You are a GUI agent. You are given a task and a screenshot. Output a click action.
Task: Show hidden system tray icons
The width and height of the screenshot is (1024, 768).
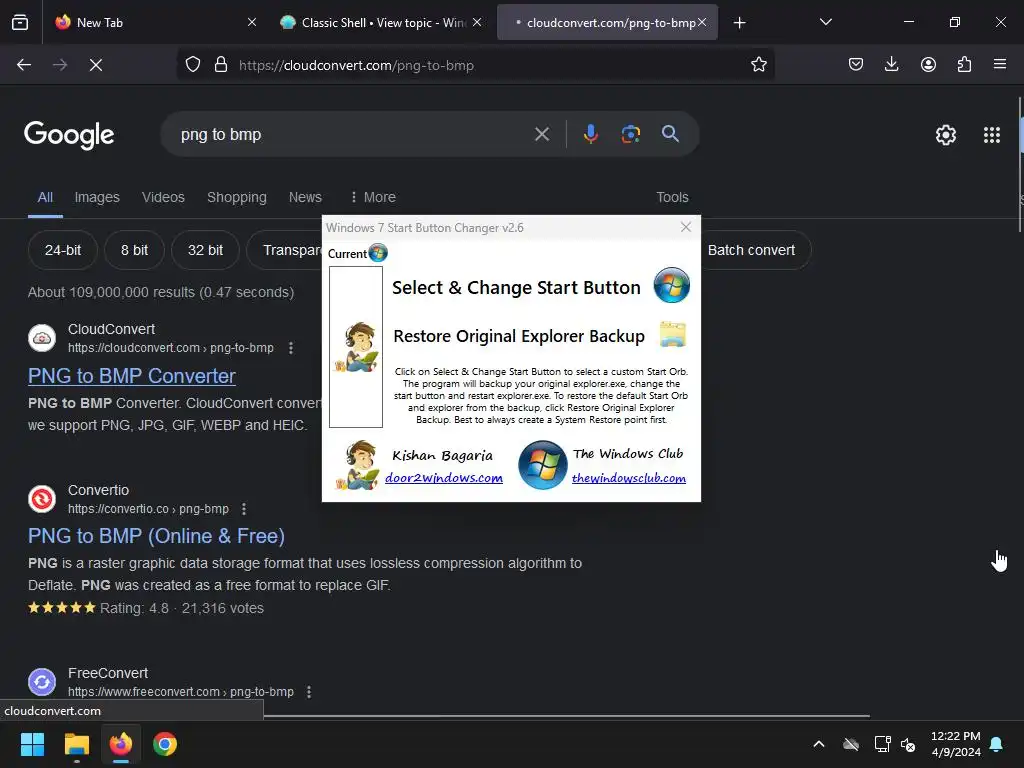pyautogui.click(x=818, y=744)
